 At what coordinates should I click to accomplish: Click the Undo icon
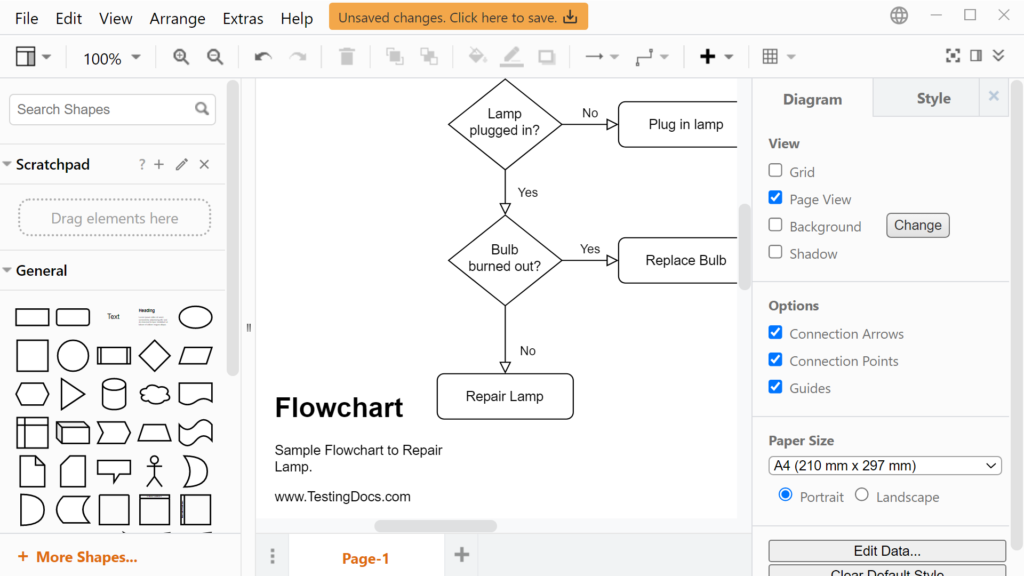pos(262,57)
